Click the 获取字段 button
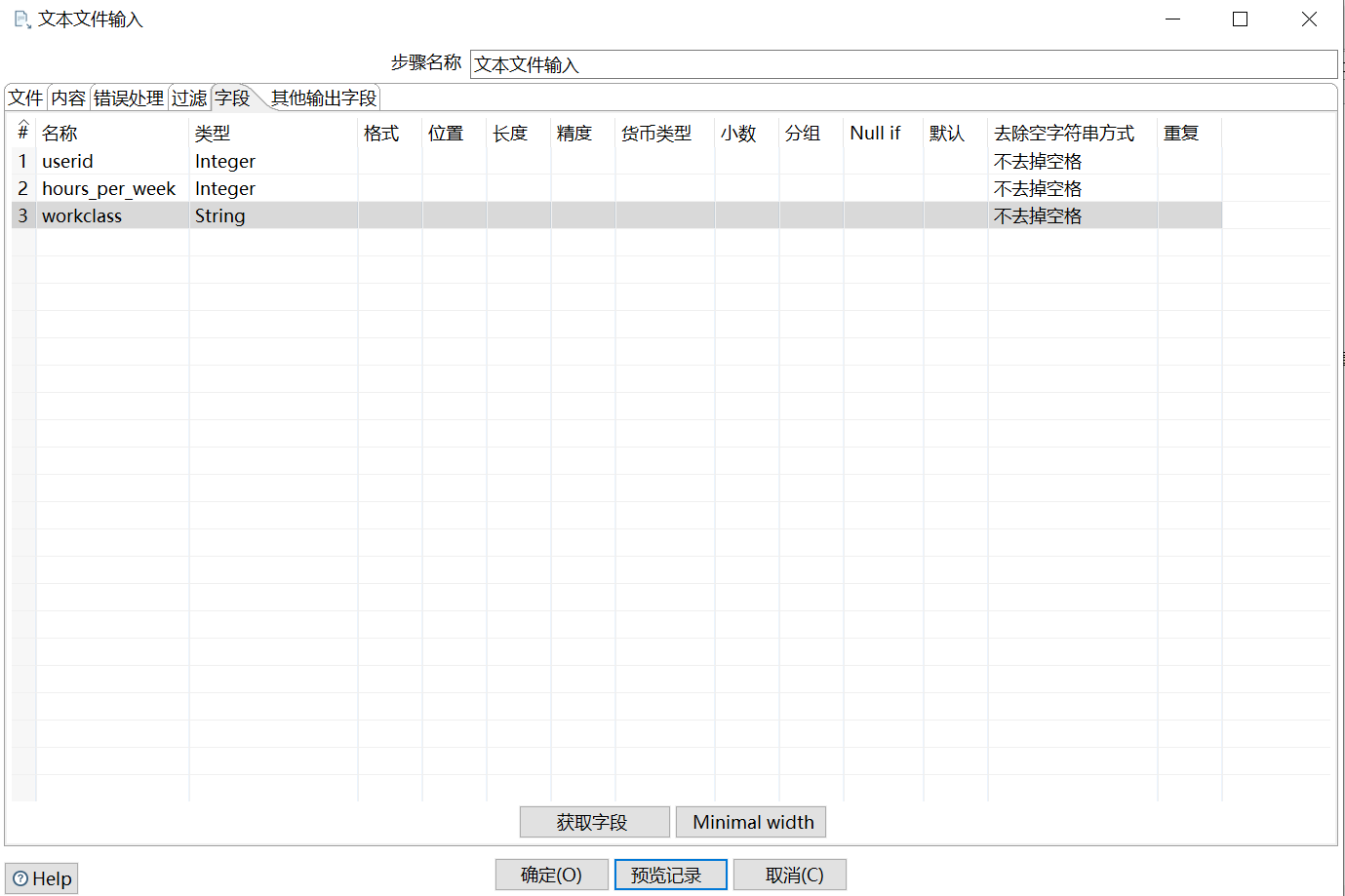The width and height of the screenshot is (1345, 896). [x=595, y=822]
